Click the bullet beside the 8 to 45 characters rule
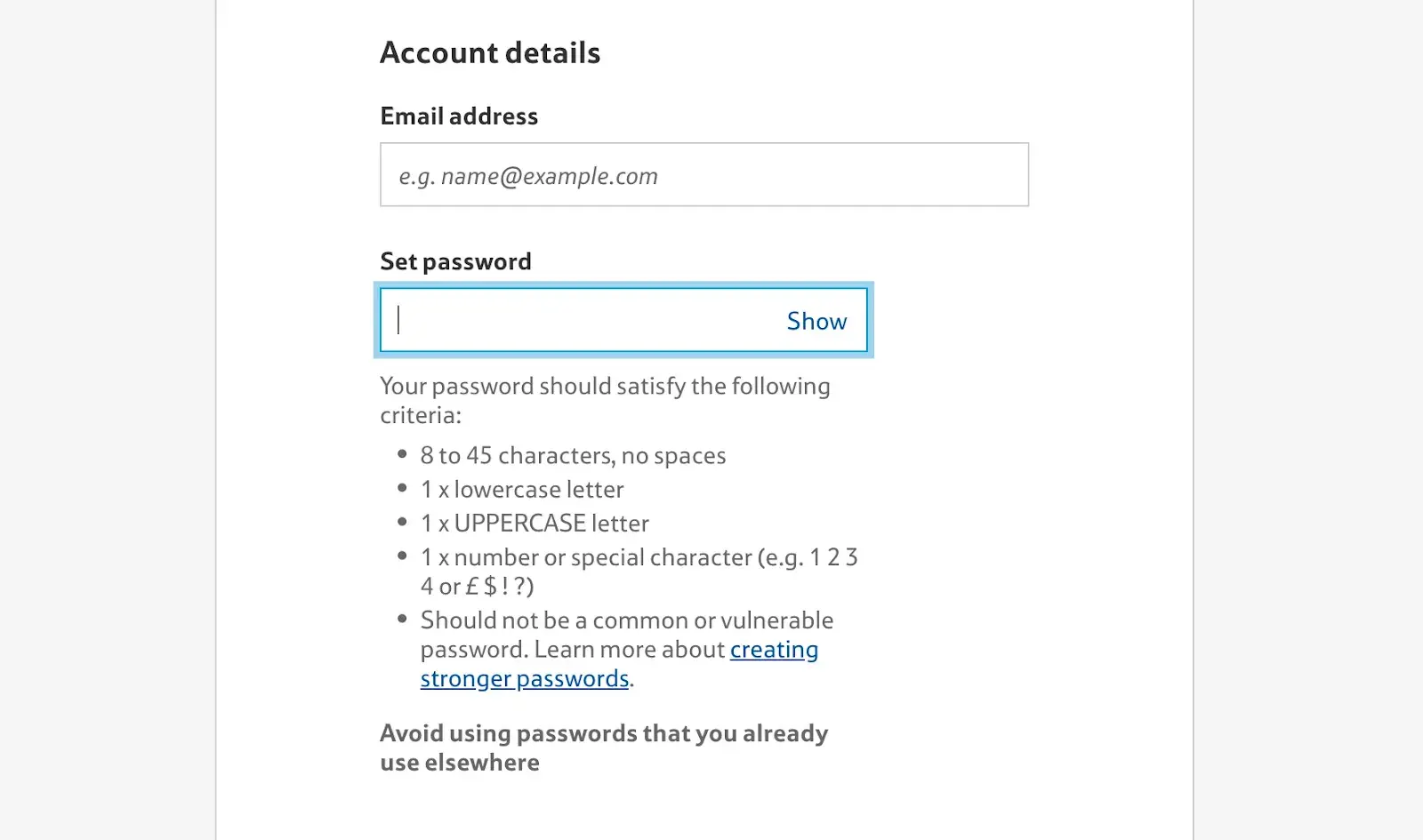This screenshot has width=1423, height=840. (402, 454)
